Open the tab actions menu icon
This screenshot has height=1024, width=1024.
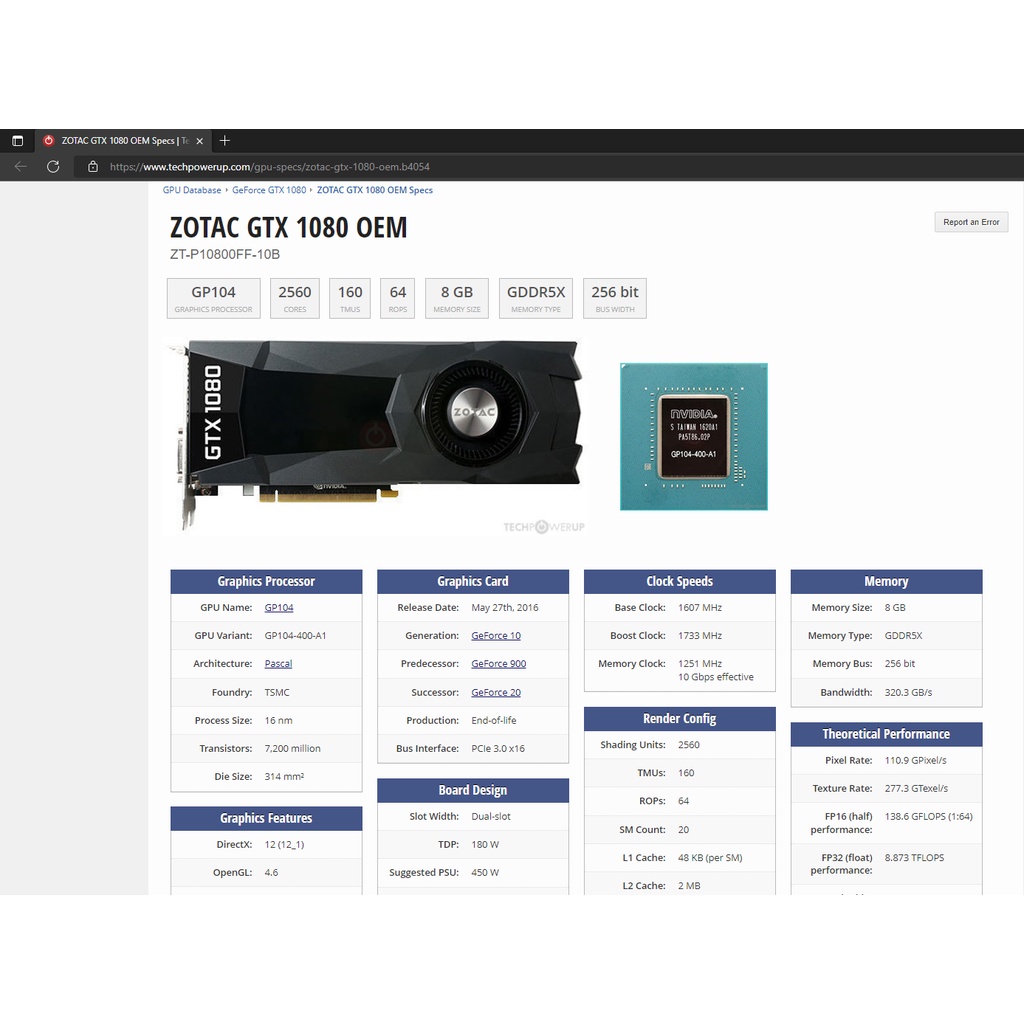[17, 141]
